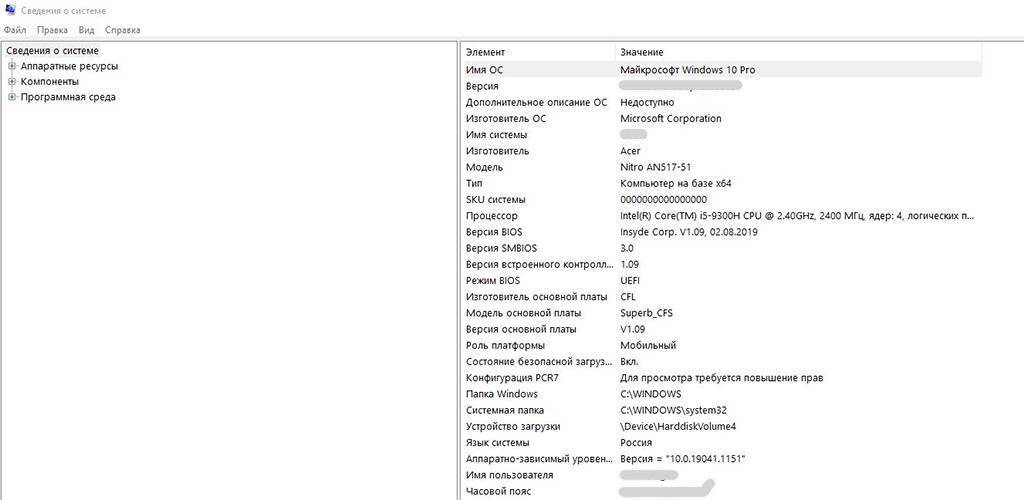The image size is (1024, 500).
Task: Click the Вкл. value
Action: click(629, 362)
